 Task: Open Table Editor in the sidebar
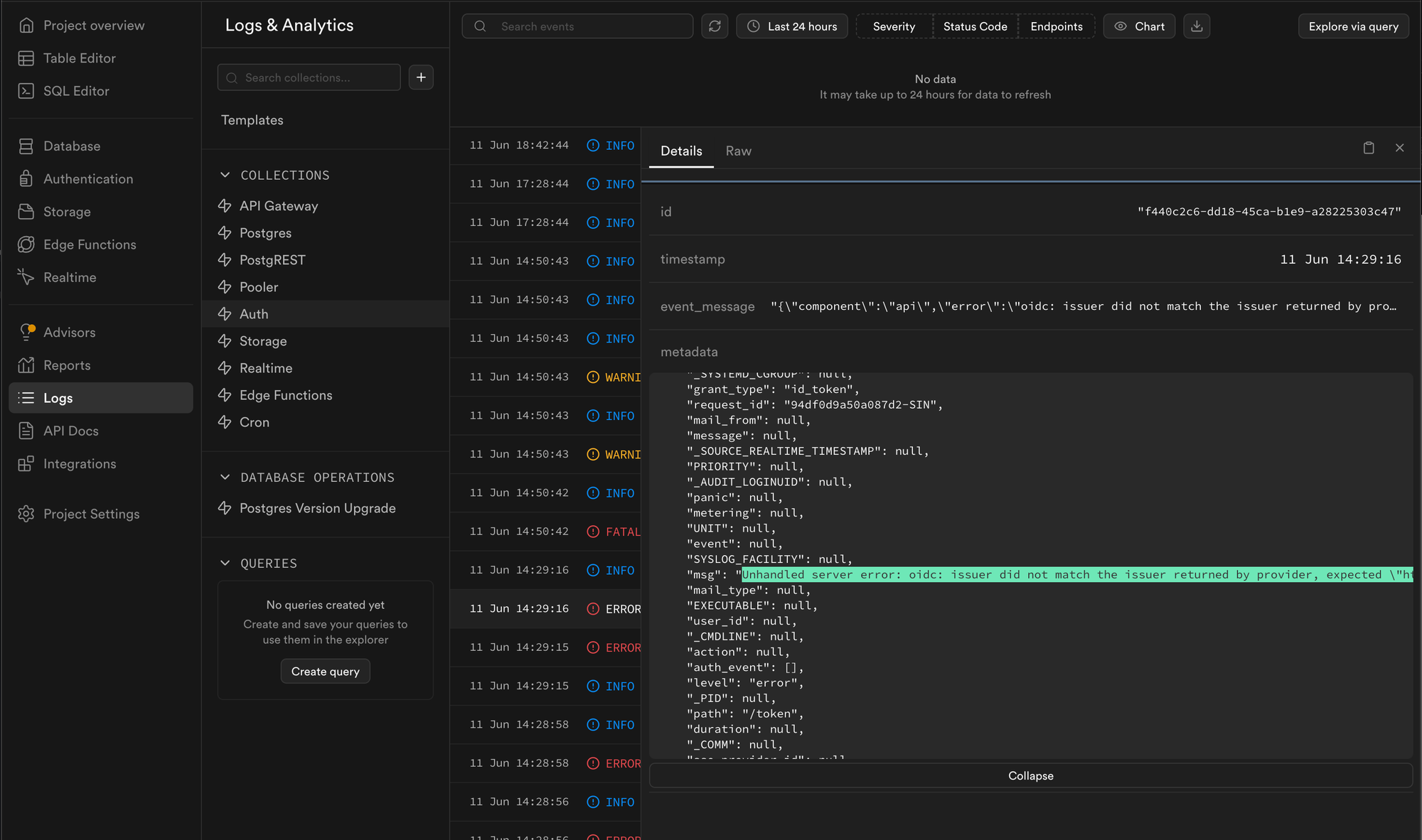click(x=79, y=58)
